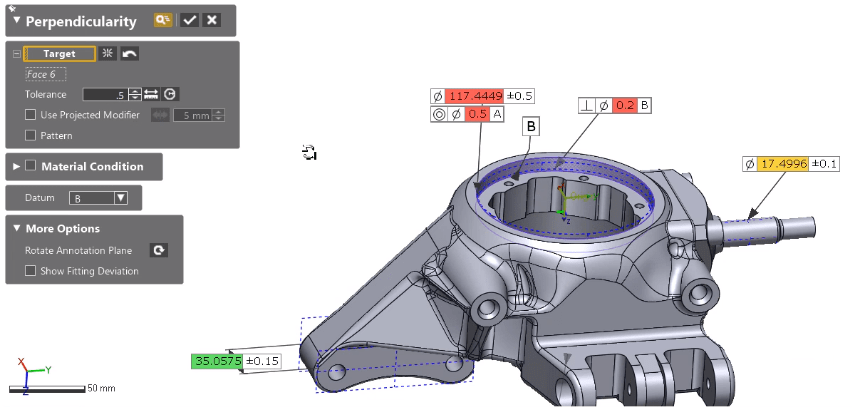
Task: Click the Tolerance value input field
Action: coord(104,94)
